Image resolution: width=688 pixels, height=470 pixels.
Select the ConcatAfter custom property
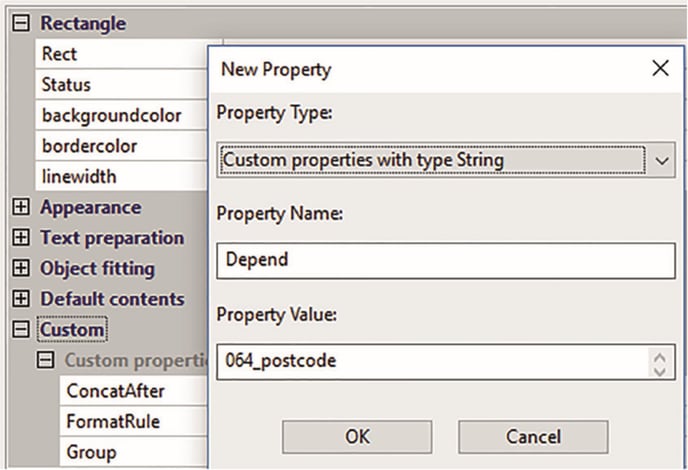134,391
